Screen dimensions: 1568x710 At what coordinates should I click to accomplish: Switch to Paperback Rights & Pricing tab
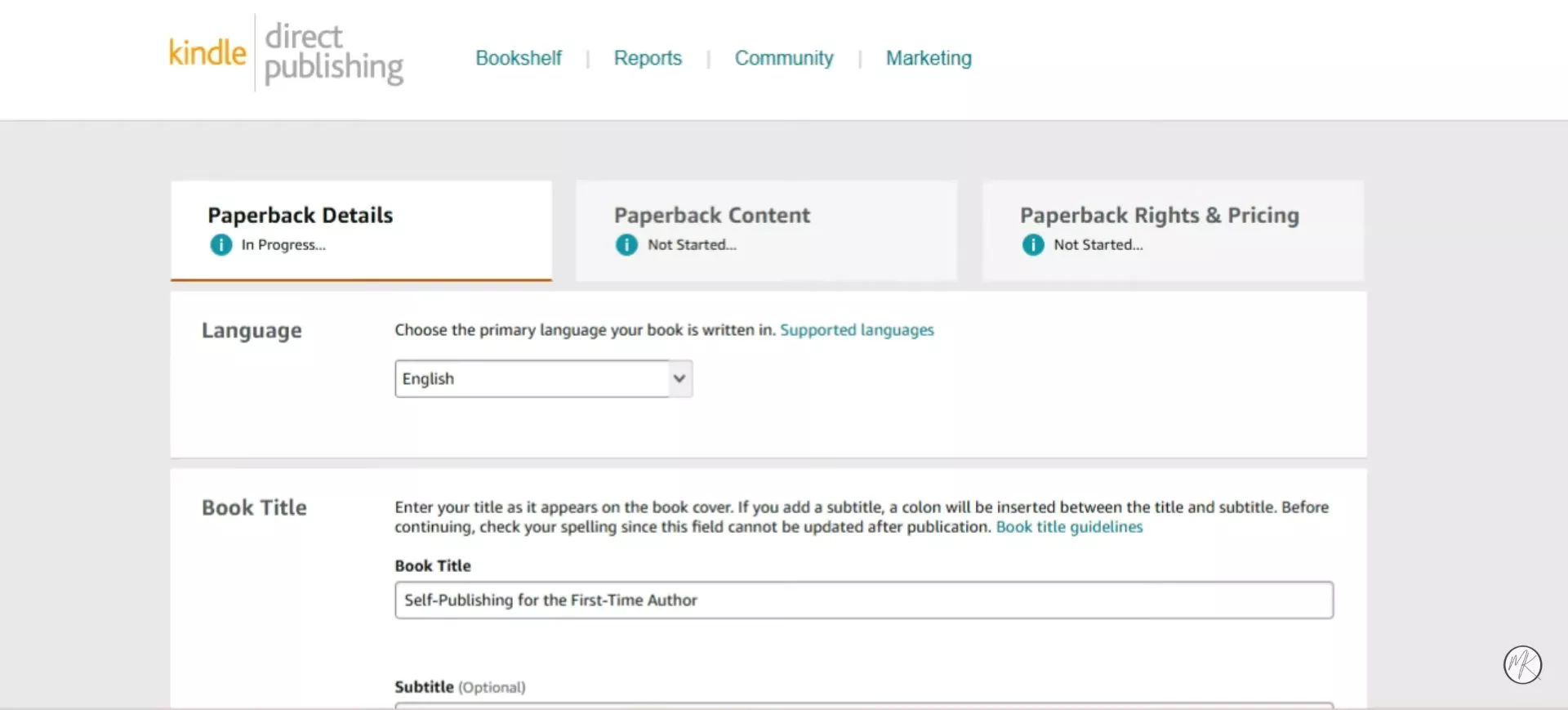pyautogui.click(x=1173, y=230)
